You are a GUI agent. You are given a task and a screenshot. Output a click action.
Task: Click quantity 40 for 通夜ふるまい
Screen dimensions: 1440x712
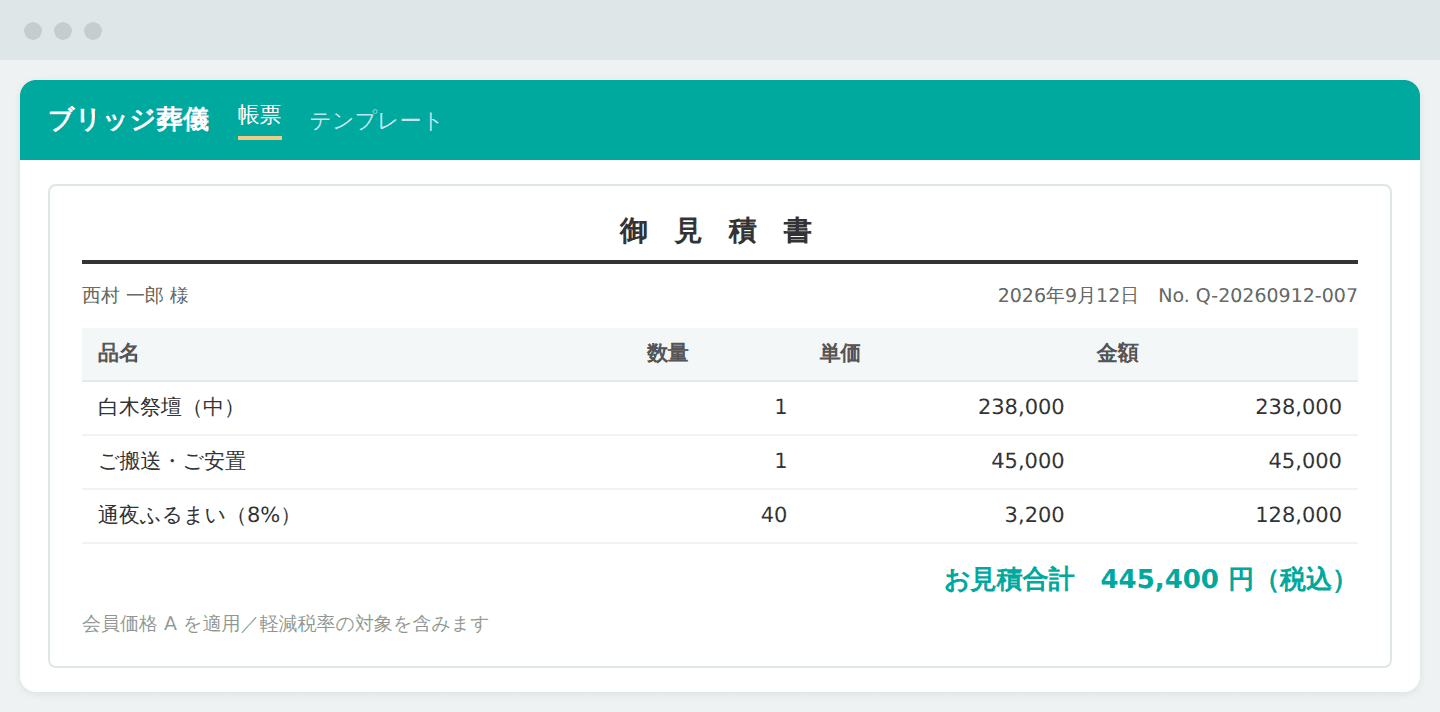pyautogui.click(x=774, y=516)
